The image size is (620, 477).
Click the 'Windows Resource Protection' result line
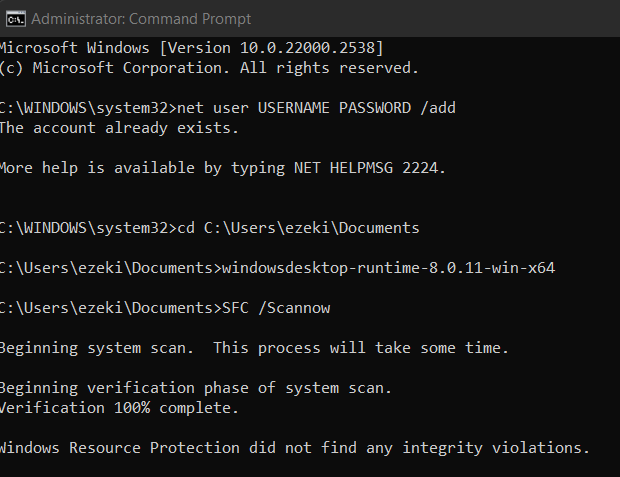pos(295,448)
